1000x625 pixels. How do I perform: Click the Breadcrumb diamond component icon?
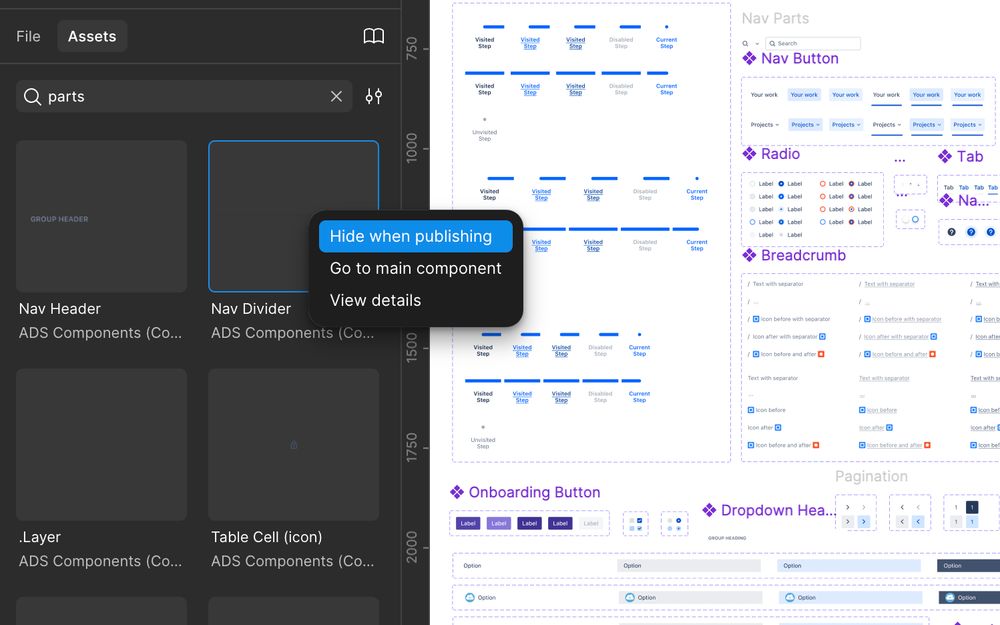click(x=749, y=255)
